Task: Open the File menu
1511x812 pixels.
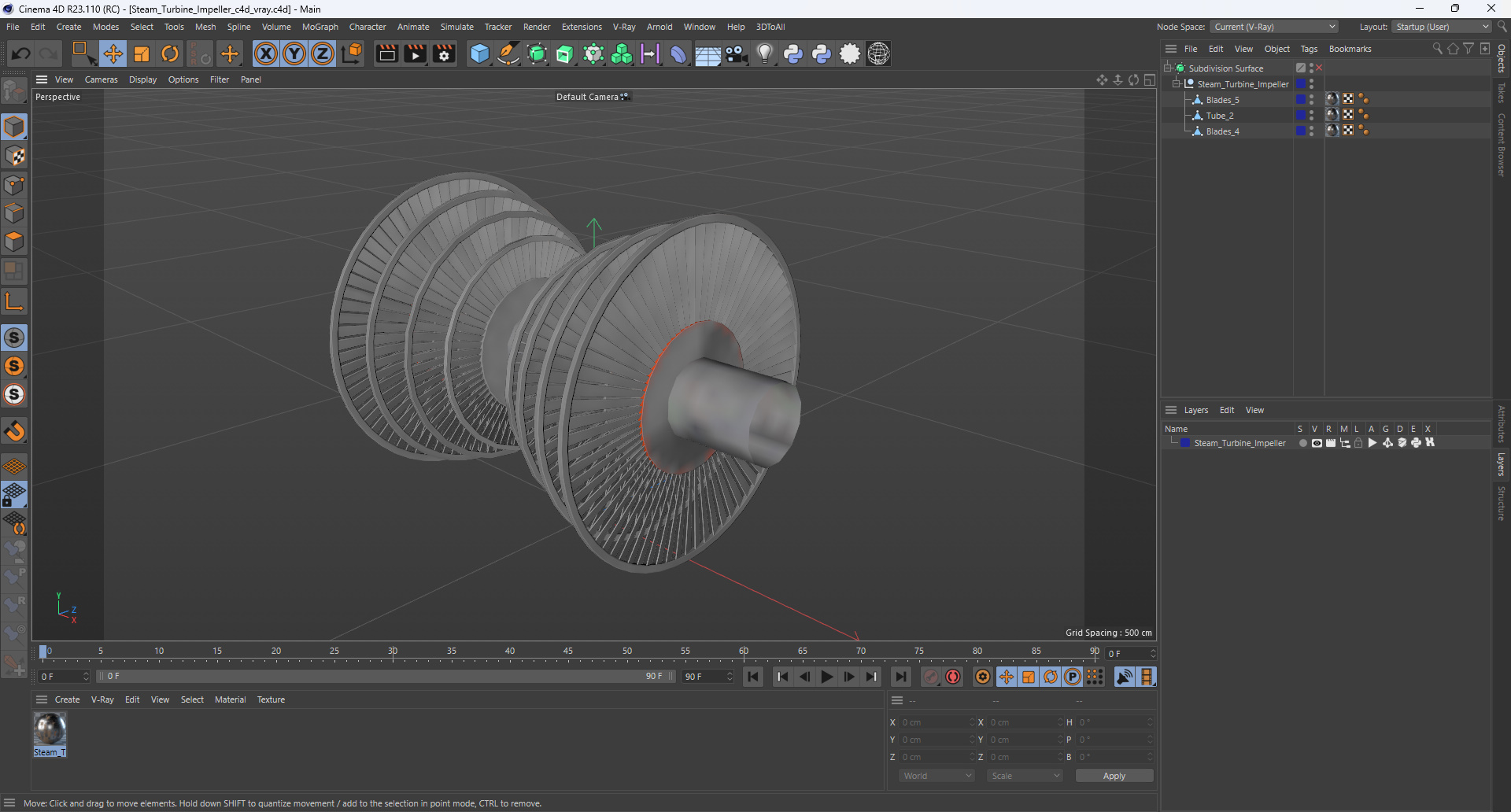Action: [13, 27]
